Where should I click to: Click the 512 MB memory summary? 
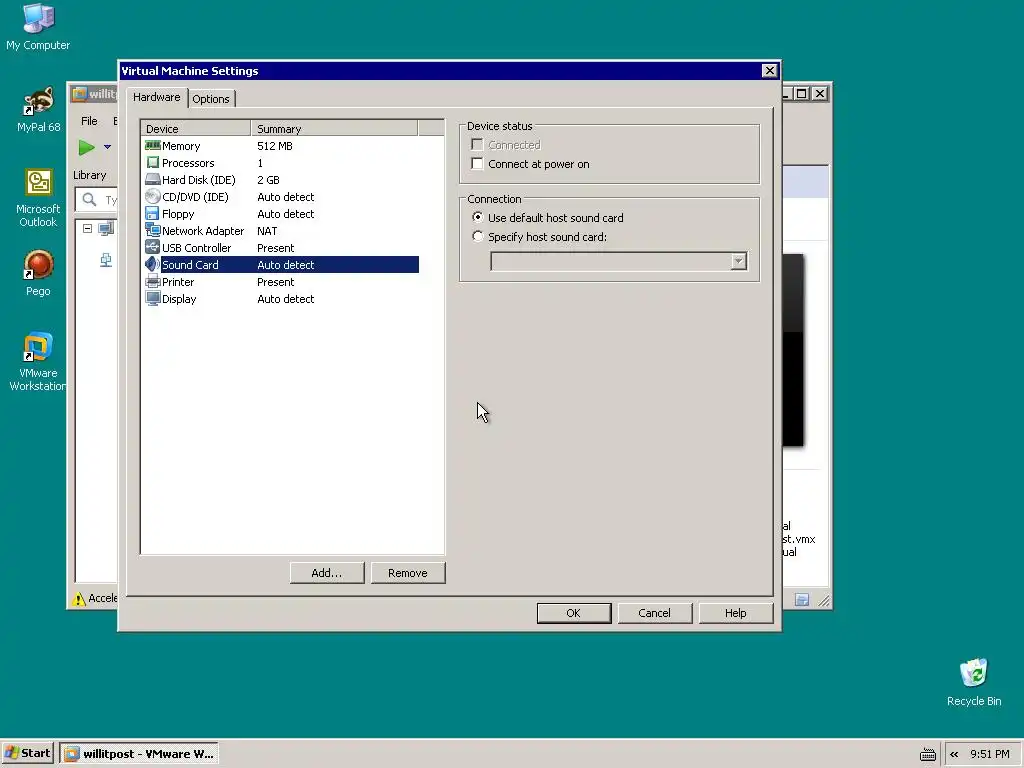tap(275, 146)
